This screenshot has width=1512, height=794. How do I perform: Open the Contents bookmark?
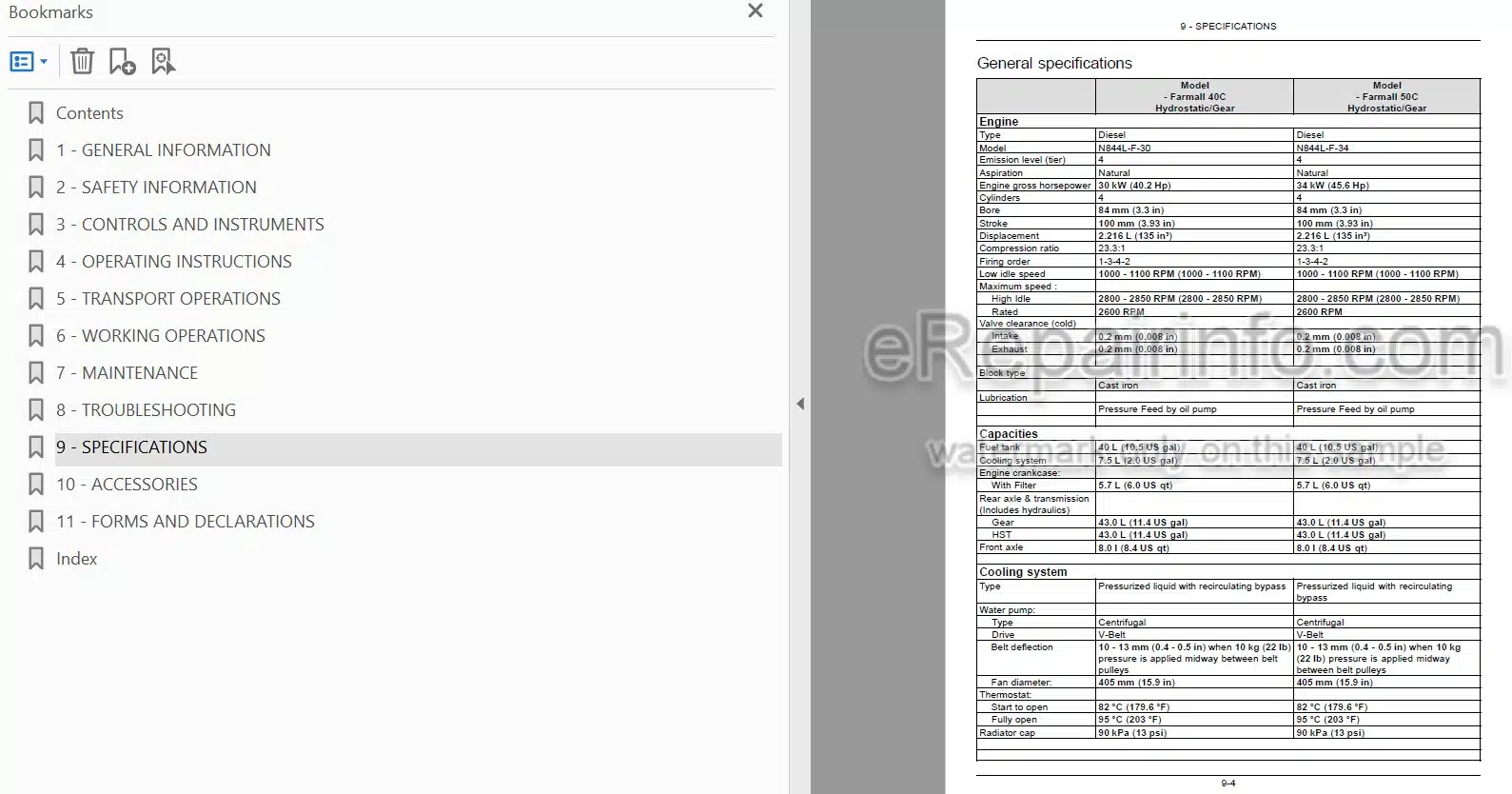[89, 113]
